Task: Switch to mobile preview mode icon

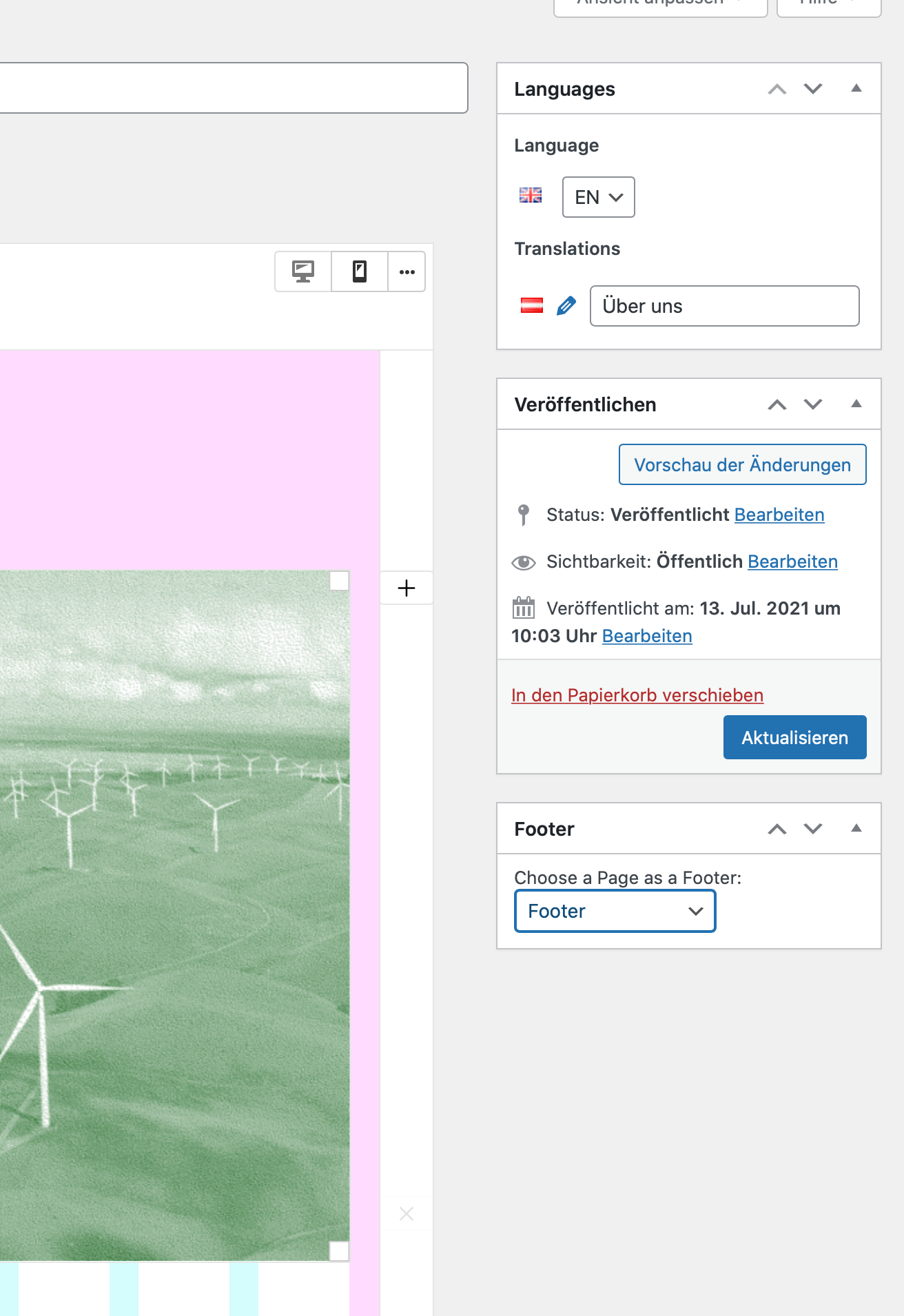Action: pyautogui.click(x=360, y=271)
